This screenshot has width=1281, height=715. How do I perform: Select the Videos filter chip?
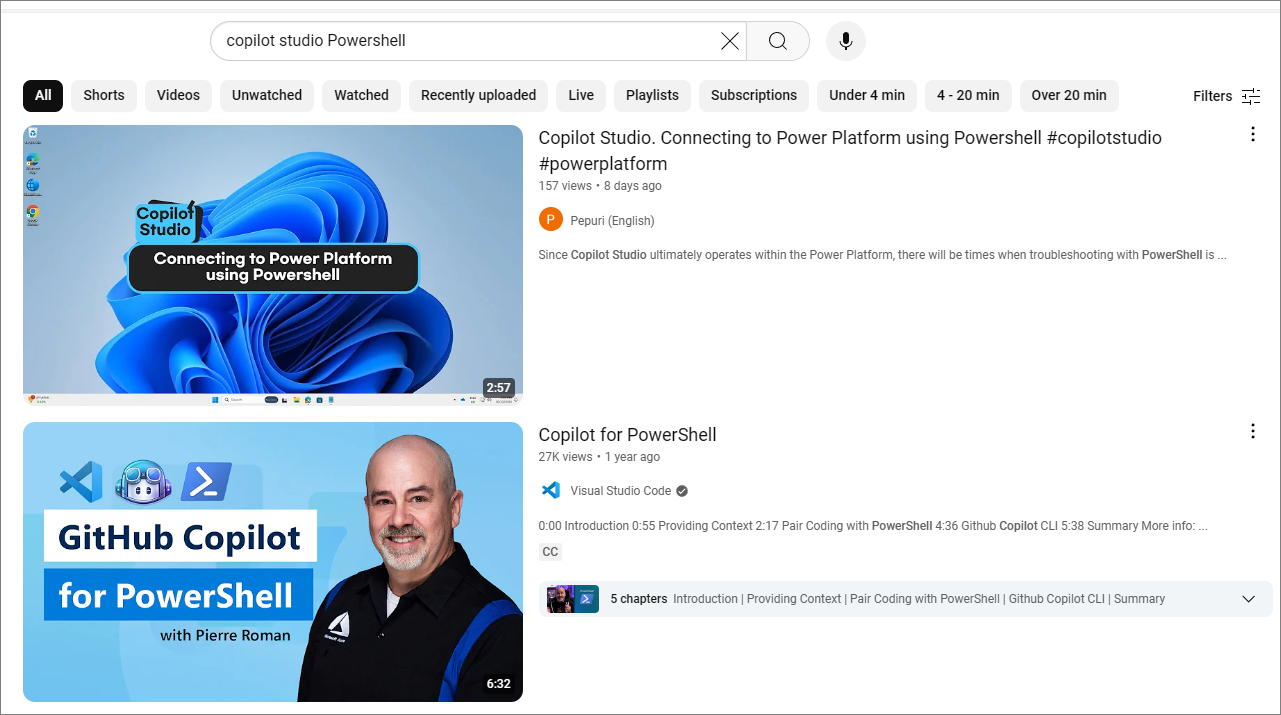coord(178,95)
